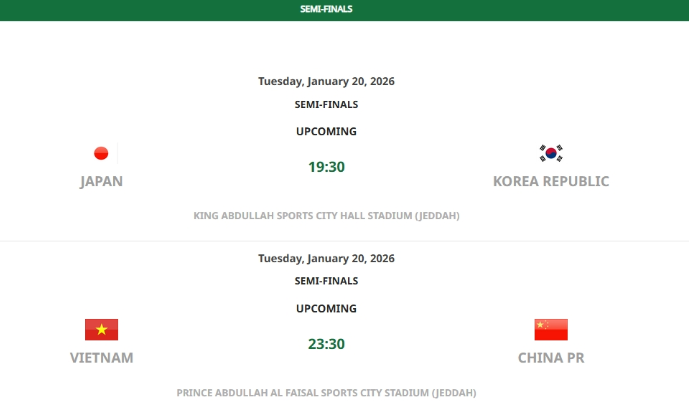
Task: Click the China PR flag icon
Action: (551, 330)
